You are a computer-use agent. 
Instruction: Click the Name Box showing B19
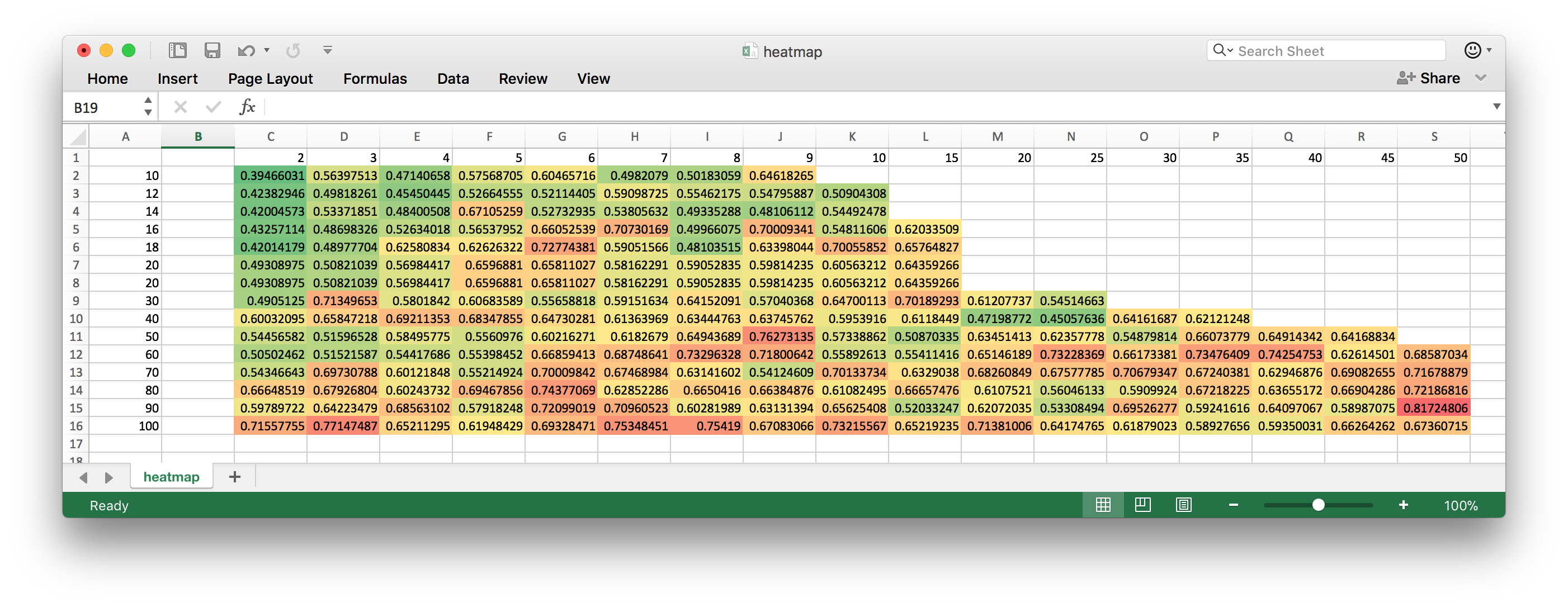103,108
